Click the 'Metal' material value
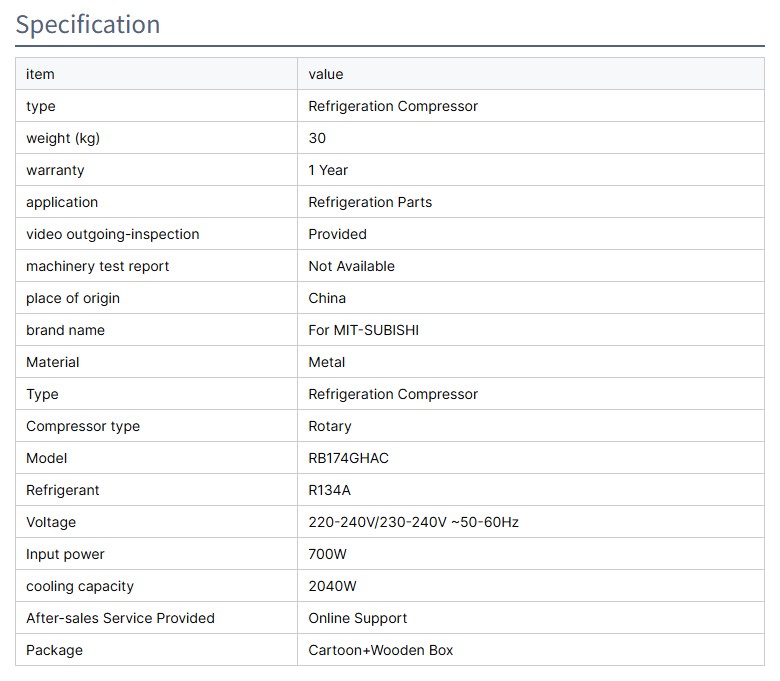The image size is (780, 681). coord(326,362)
